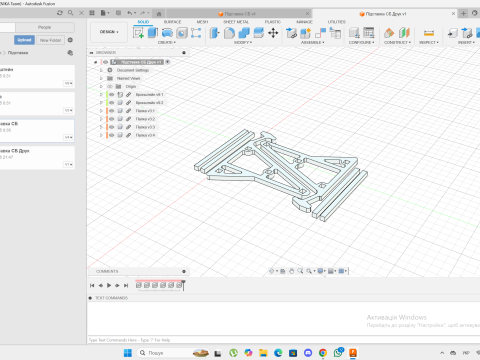Hide Лапка v3:3 component
The height and width of the screenshot is (360, 480).
pyautogui.click(x=112, y=127)
